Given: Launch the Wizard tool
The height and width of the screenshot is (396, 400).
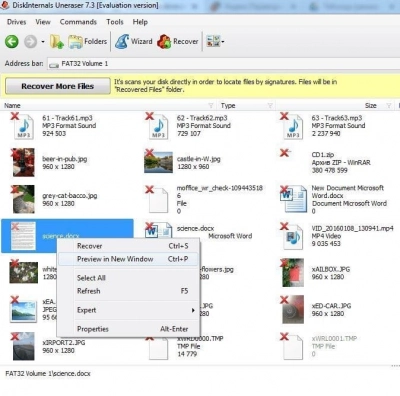Looking at the screenshot, I should point(133,42).
